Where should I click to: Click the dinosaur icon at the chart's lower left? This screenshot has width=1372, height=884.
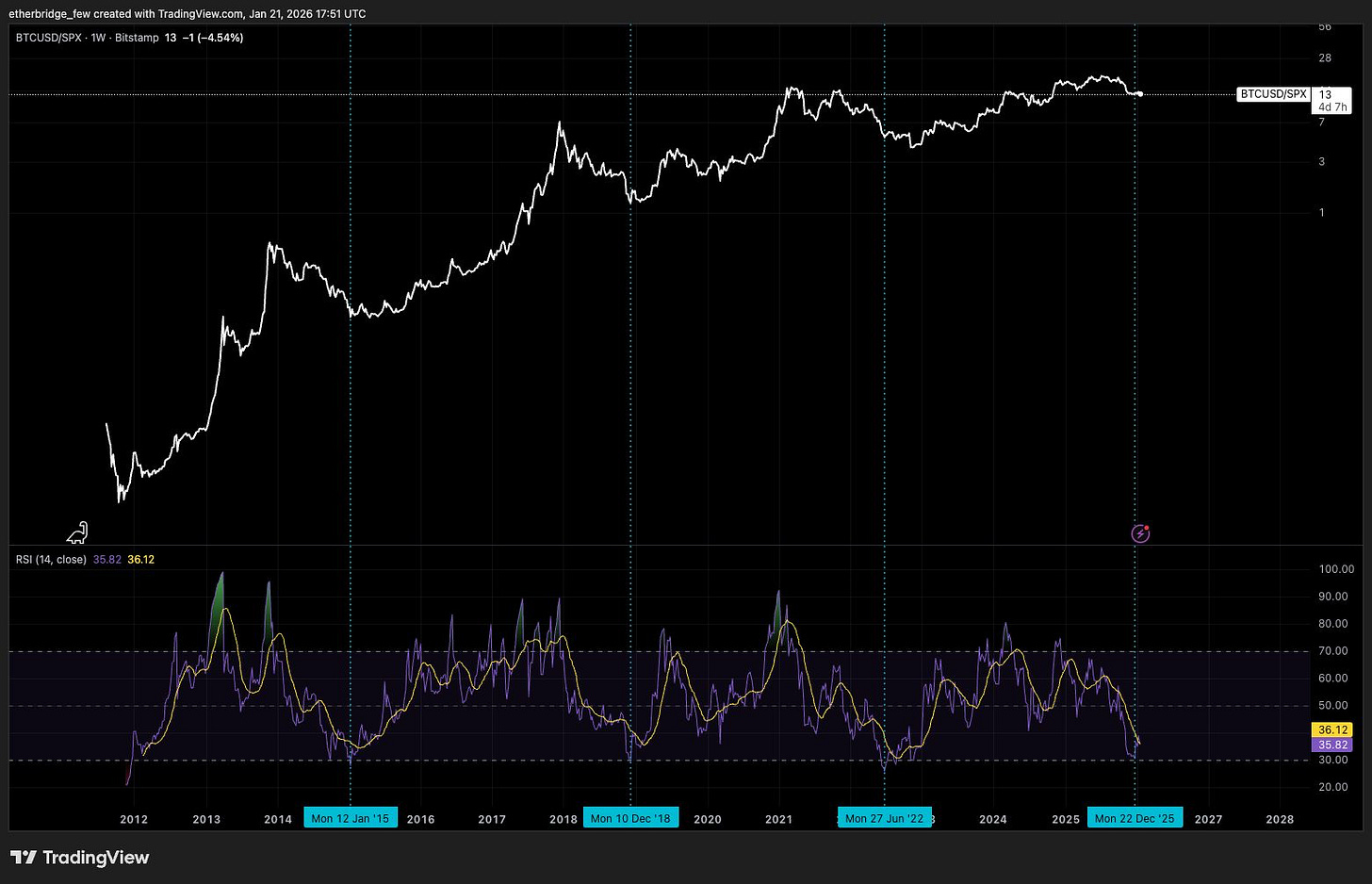point(77,532)
